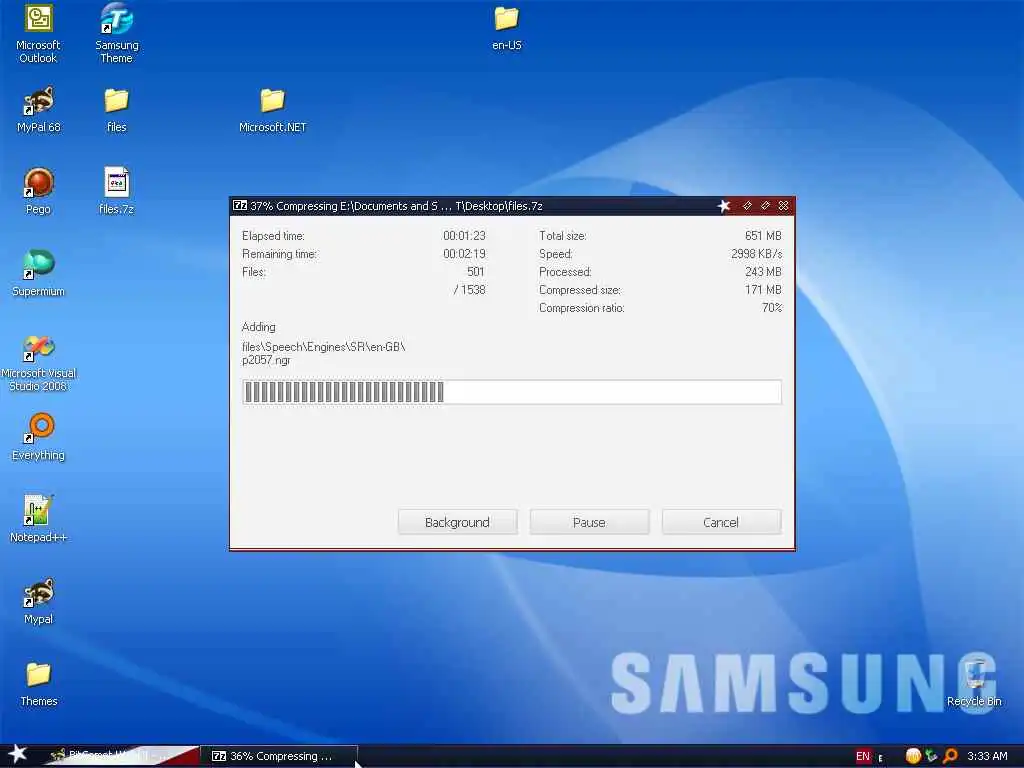This screenshot has width=1024, height=768.
Task: Click the Compression ratio value 70%
Action: coord(772,308)
